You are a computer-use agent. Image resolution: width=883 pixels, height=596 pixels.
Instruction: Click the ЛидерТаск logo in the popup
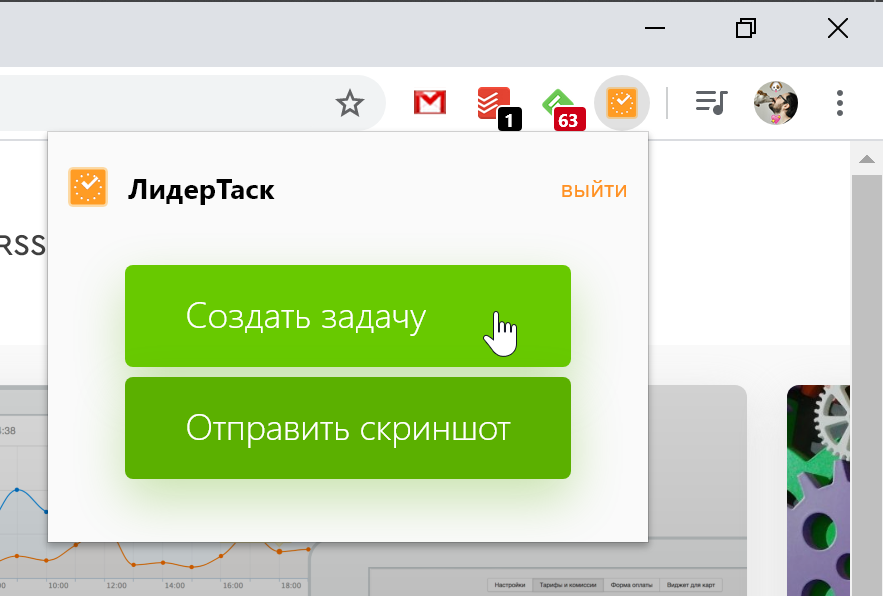pyautogui.click(x=88, y=187)
